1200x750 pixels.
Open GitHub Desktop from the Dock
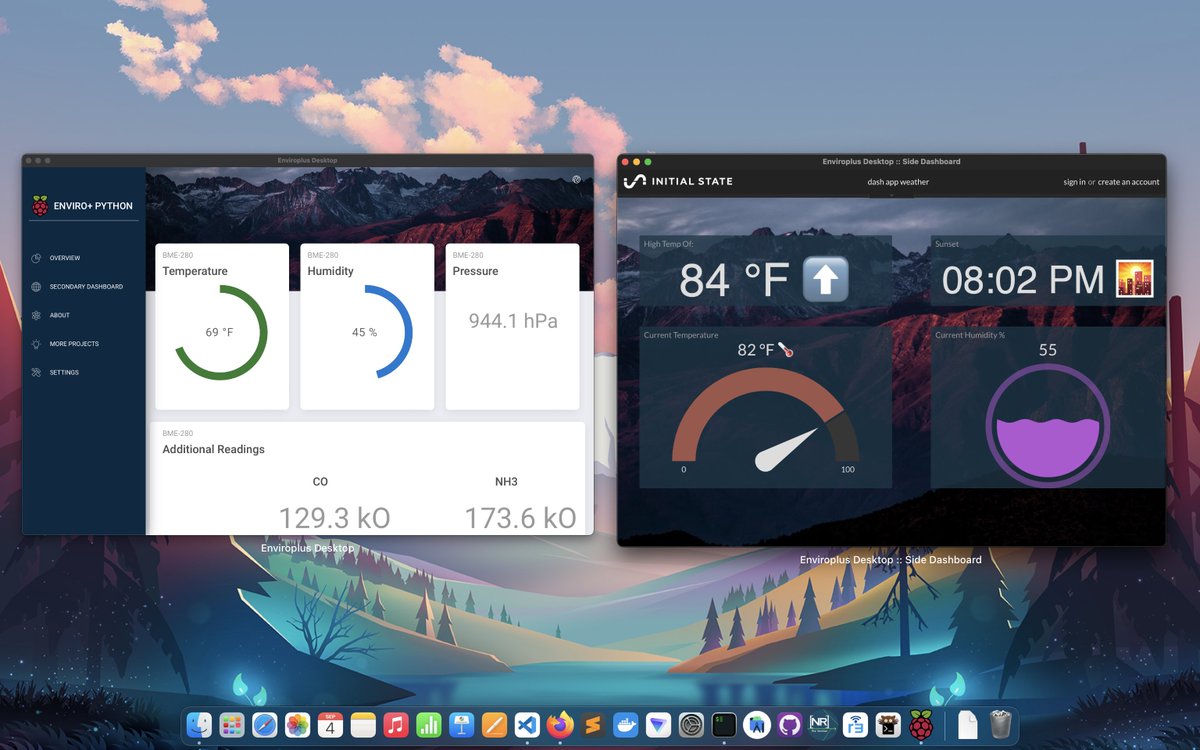[789, 724]
